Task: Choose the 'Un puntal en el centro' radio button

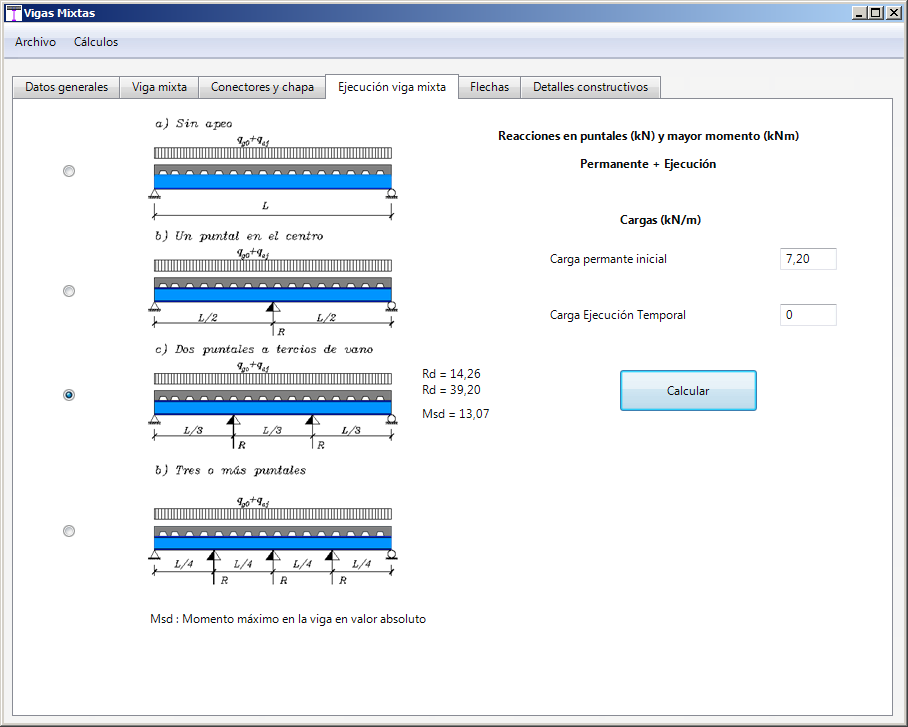Action: coord(69,291)
